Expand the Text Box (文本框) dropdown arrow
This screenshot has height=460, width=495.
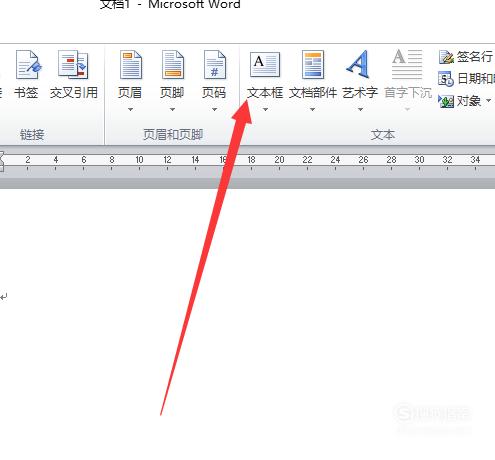click(x=265, y=109)
